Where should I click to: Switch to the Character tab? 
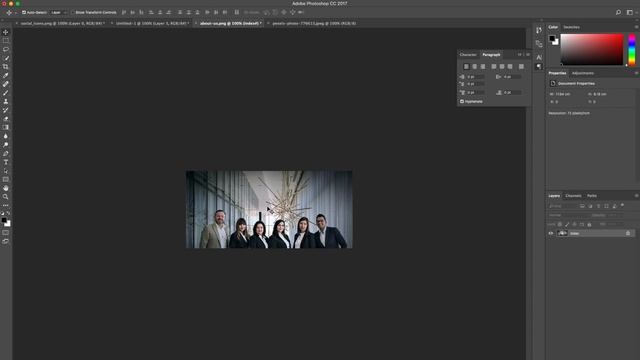[x=468, y=54]
